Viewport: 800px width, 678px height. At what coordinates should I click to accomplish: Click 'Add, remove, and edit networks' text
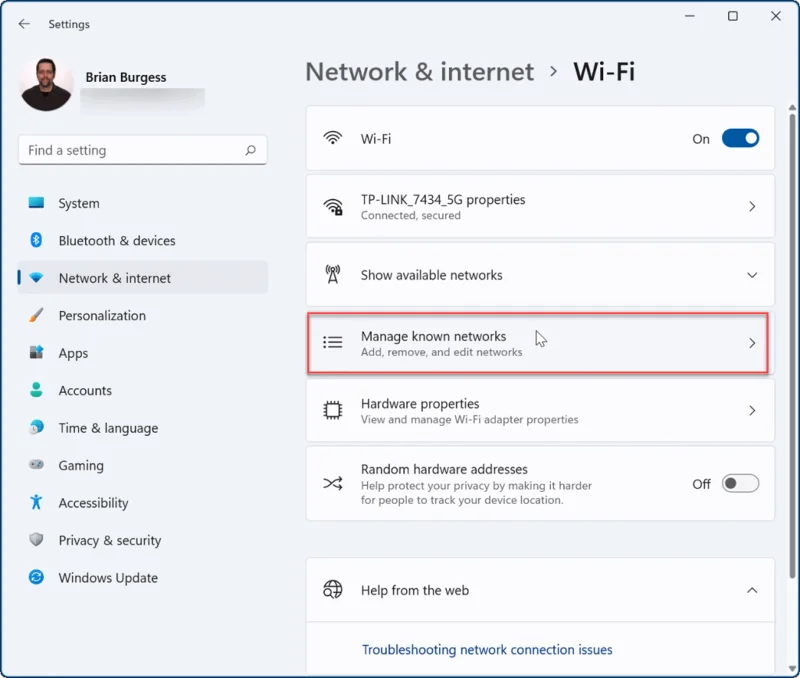click(441, 352)
